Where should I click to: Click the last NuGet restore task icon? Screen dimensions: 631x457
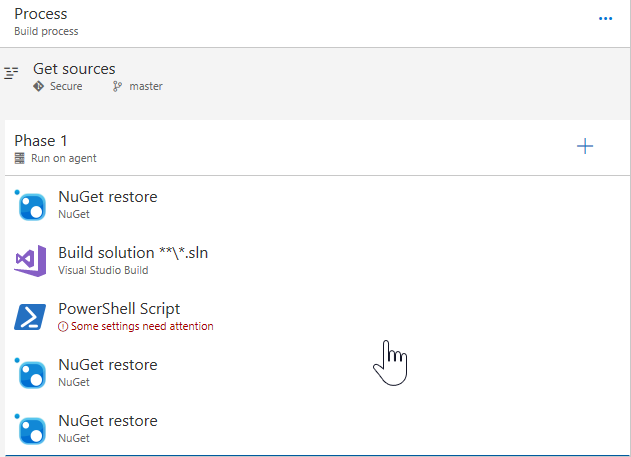[32, 430]
